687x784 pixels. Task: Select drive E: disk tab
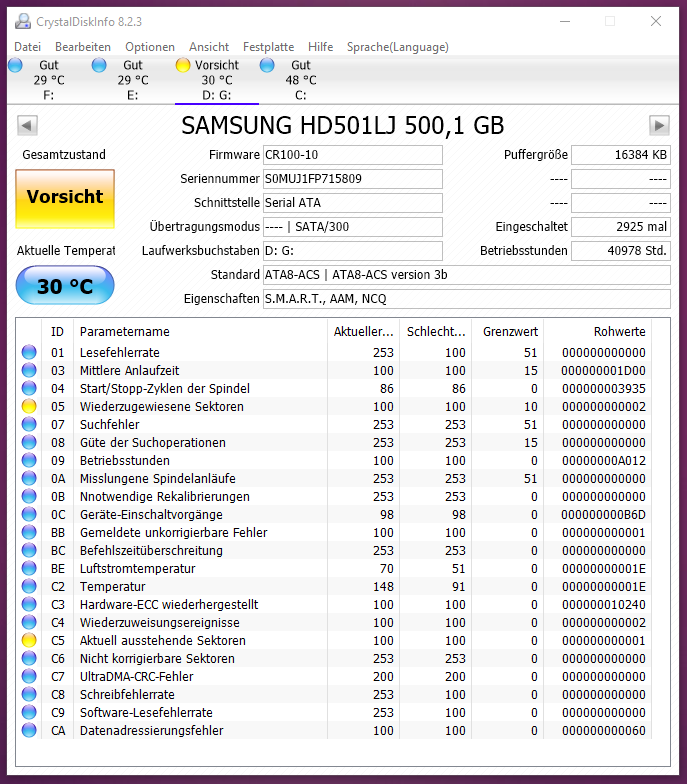pos(132,80)
